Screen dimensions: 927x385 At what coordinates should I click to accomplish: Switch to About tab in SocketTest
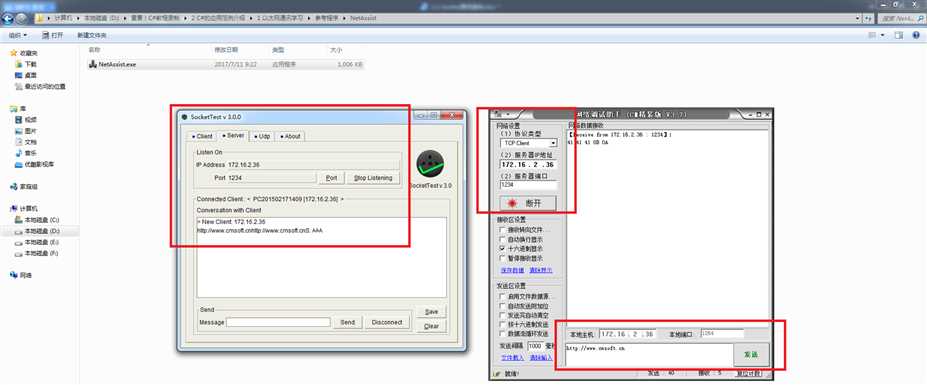coord(290,137)
